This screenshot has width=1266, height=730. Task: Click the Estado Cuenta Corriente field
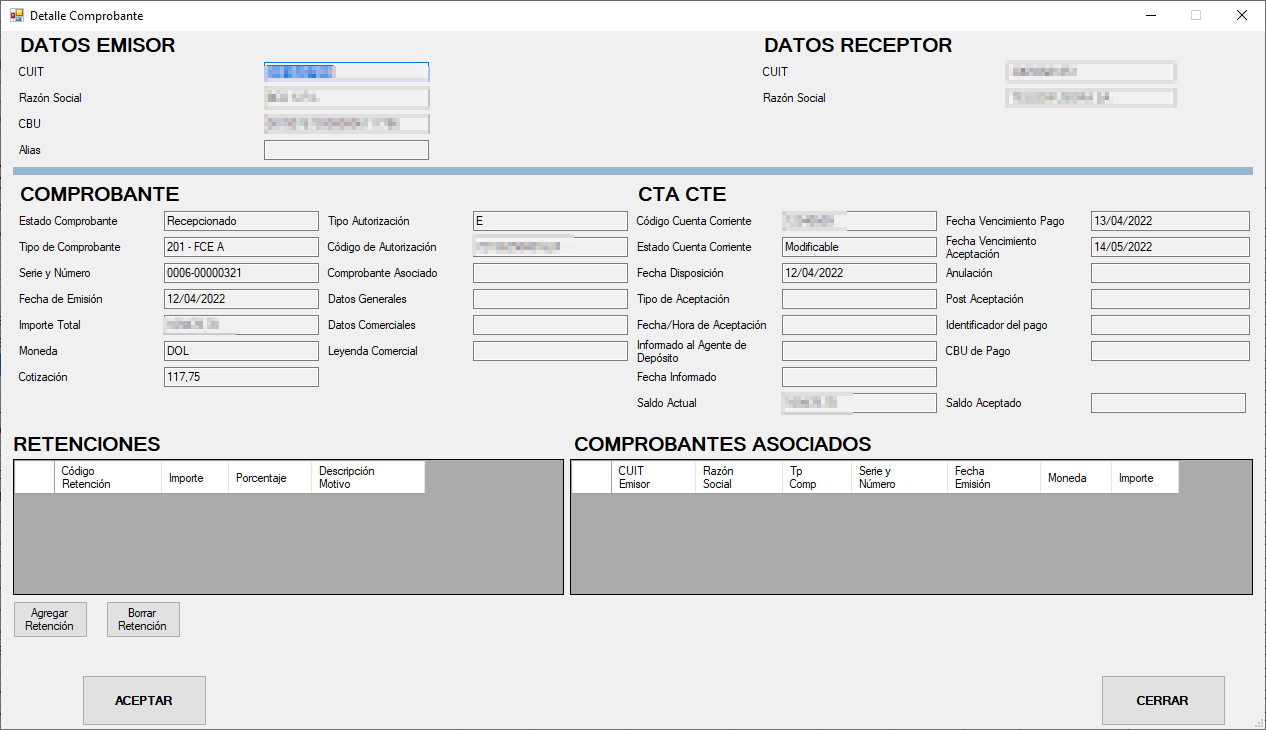click(x=859, y=247)
